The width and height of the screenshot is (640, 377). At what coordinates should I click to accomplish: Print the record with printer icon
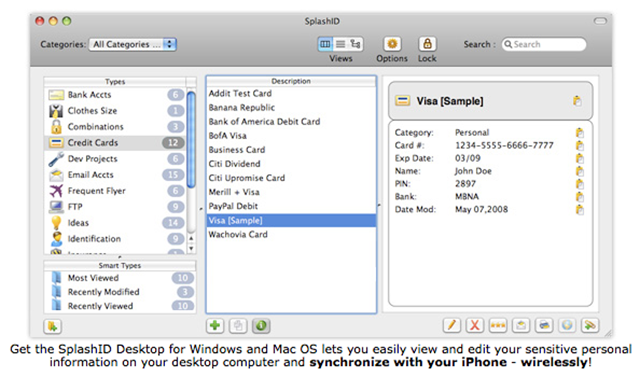click(544, 325)
